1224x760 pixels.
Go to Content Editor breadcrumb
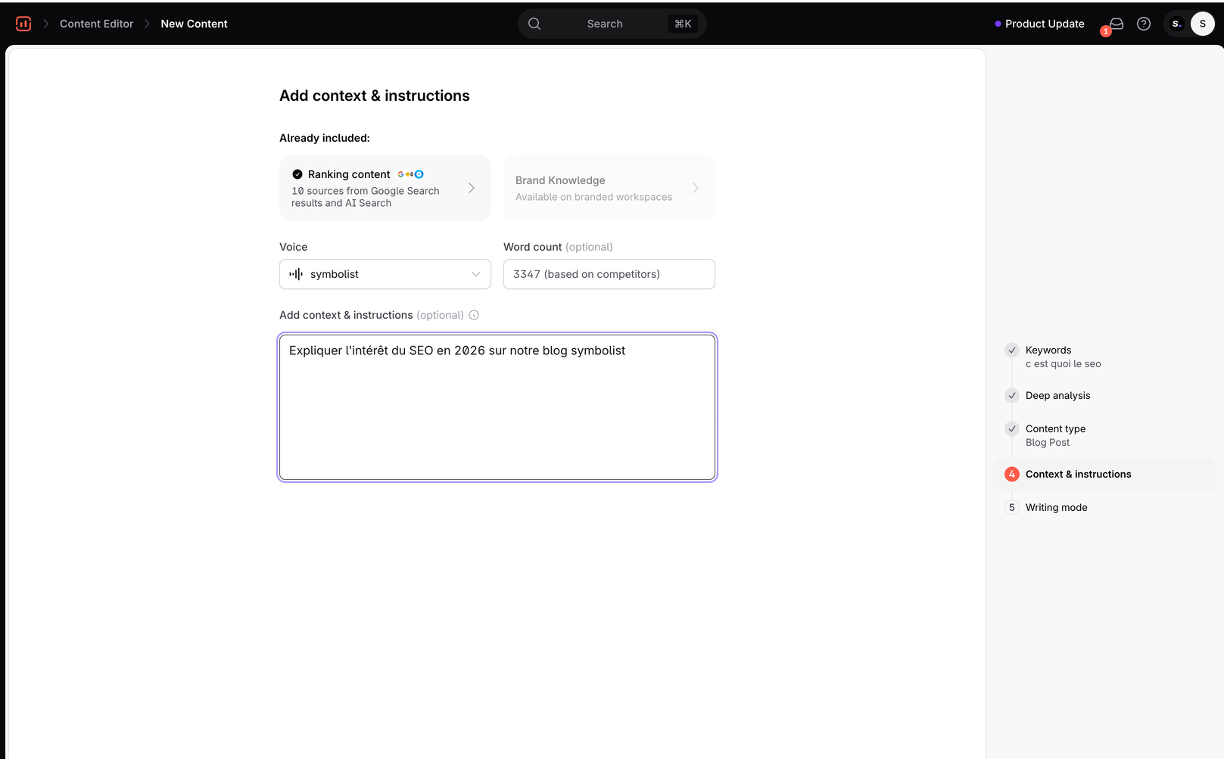[x=96, y=24]
